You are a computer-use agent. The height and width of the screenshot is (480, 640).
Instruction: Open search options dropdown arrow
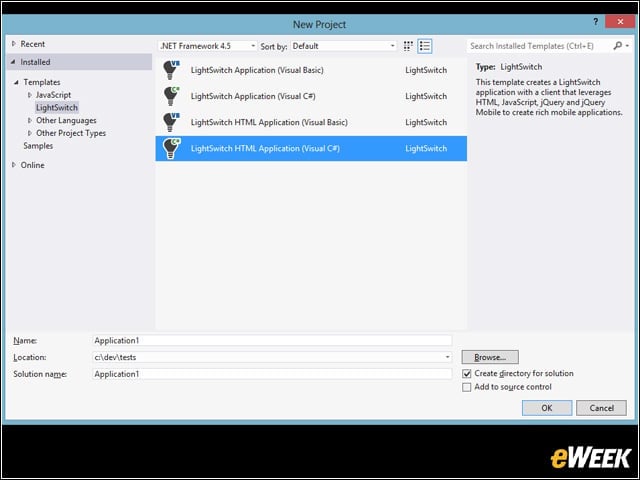(627, 46)
